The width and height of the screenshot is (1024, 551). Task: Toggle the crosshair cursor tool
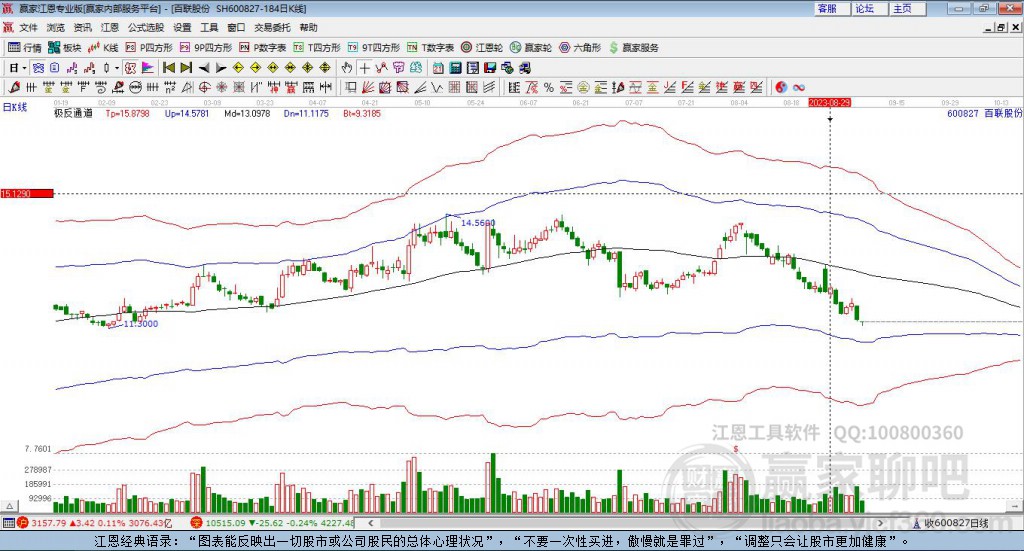coord(365,68)
